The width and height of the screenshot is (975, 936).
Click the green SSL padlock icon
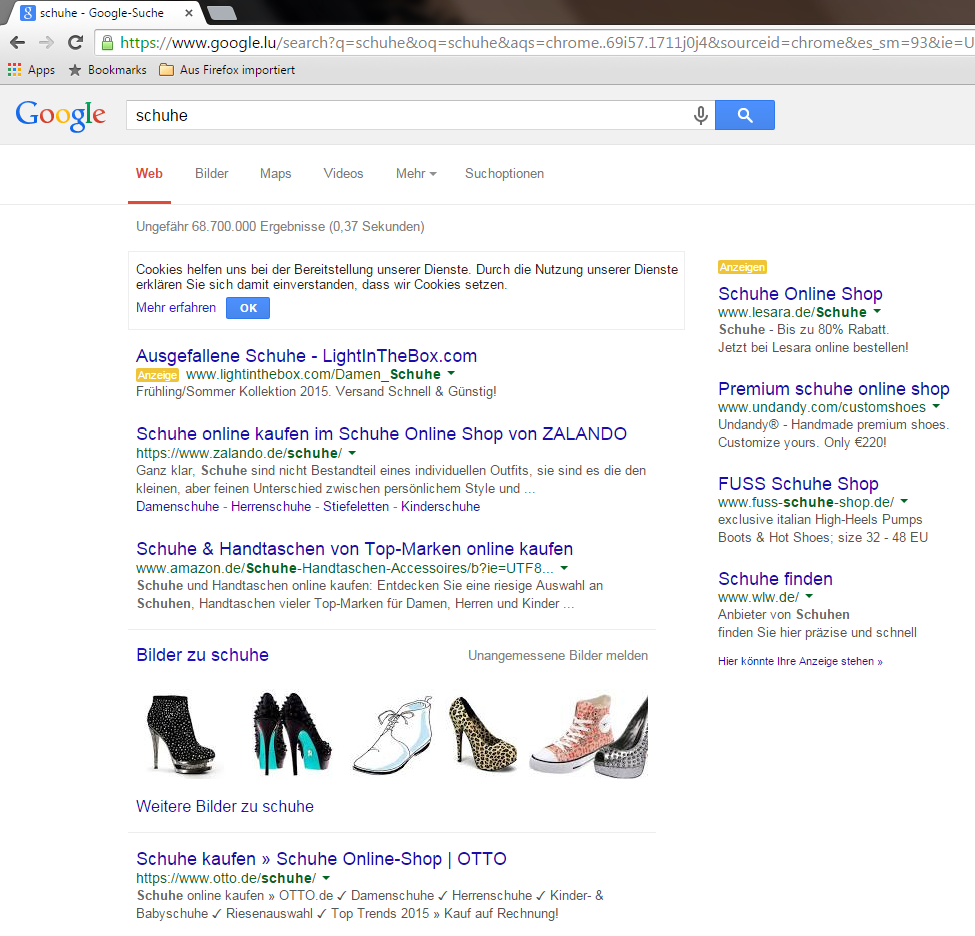coord(108,42)
